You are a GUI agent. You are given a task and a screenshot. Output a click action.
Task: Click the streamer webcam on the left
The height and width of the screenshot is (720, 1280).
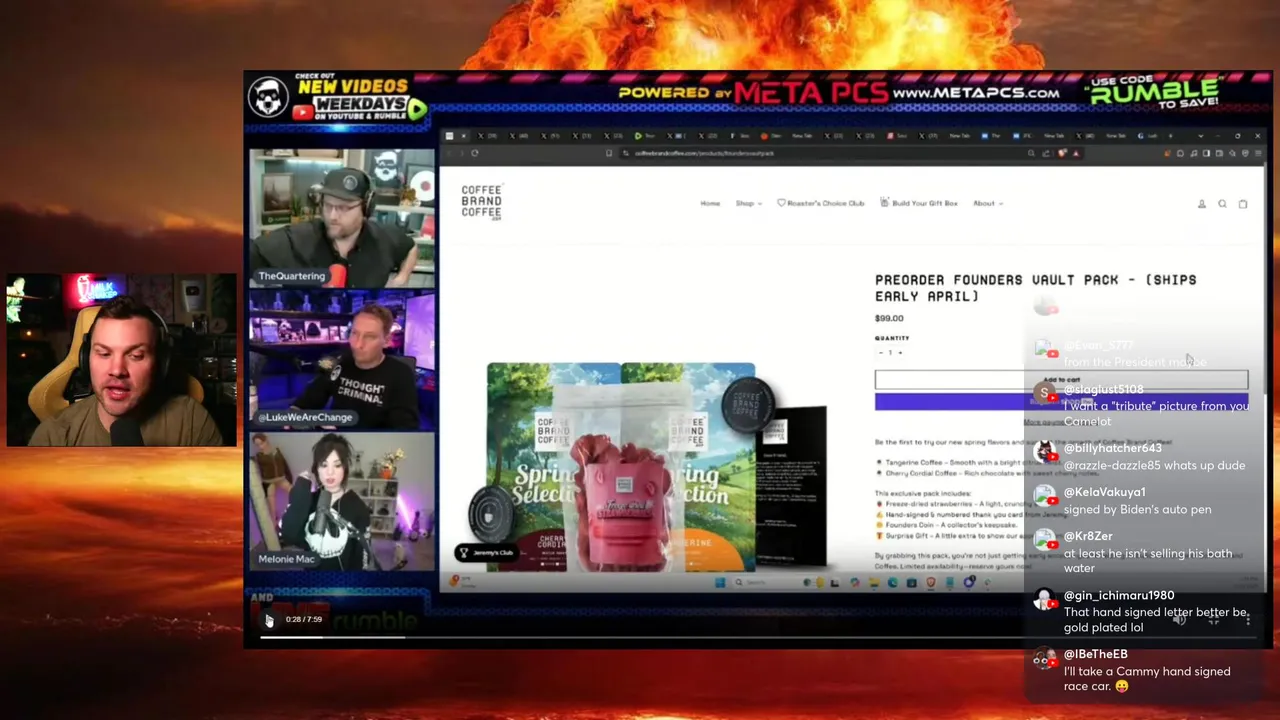[x=120, y=360]
